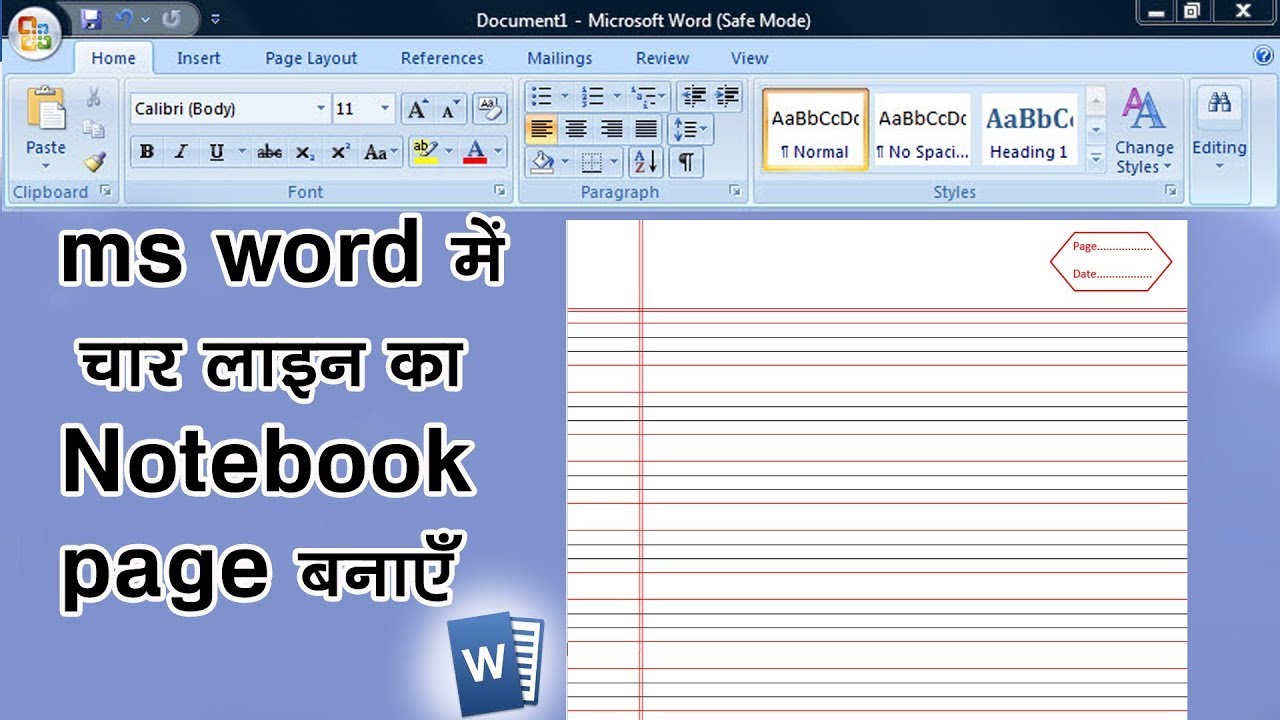Activate the Format Painter brush
Screen dimensions: 1280x720
[93, 161]
